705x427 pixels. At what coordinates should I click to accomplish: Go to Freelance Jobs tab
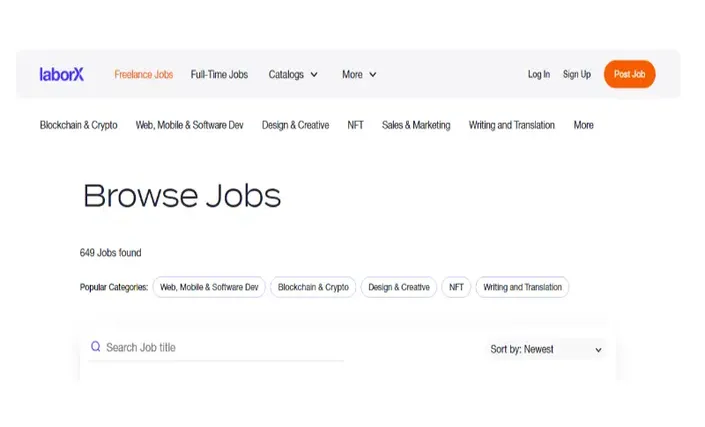[x=143, y=74]
